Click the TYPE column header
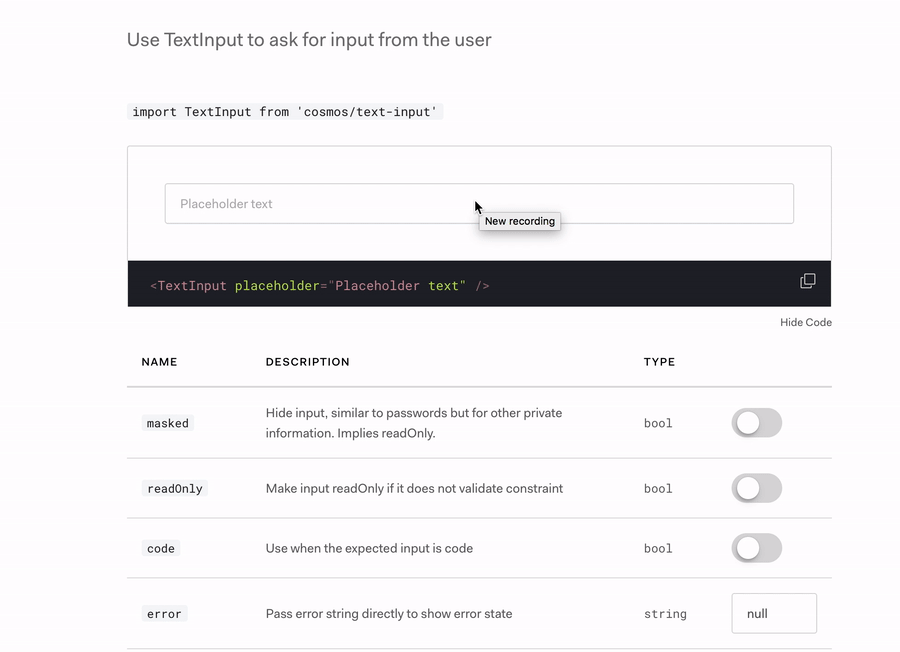Image resolution: width=900 pixels, height=652 pixels. [659, 361]
